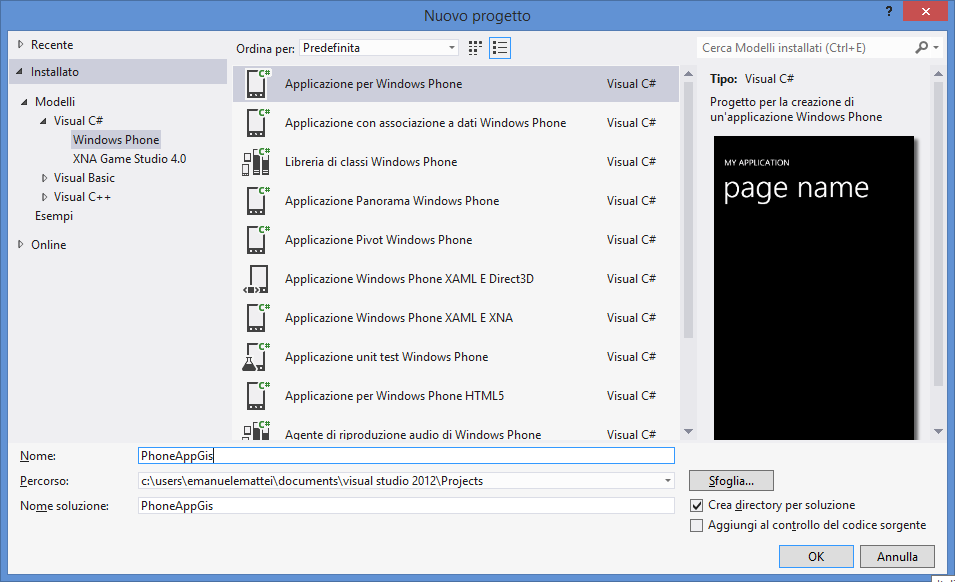Select Applicazione Windows Phone XAML E XNA
The height and width of the screenshot is (582, 955).
coord(456,318)
